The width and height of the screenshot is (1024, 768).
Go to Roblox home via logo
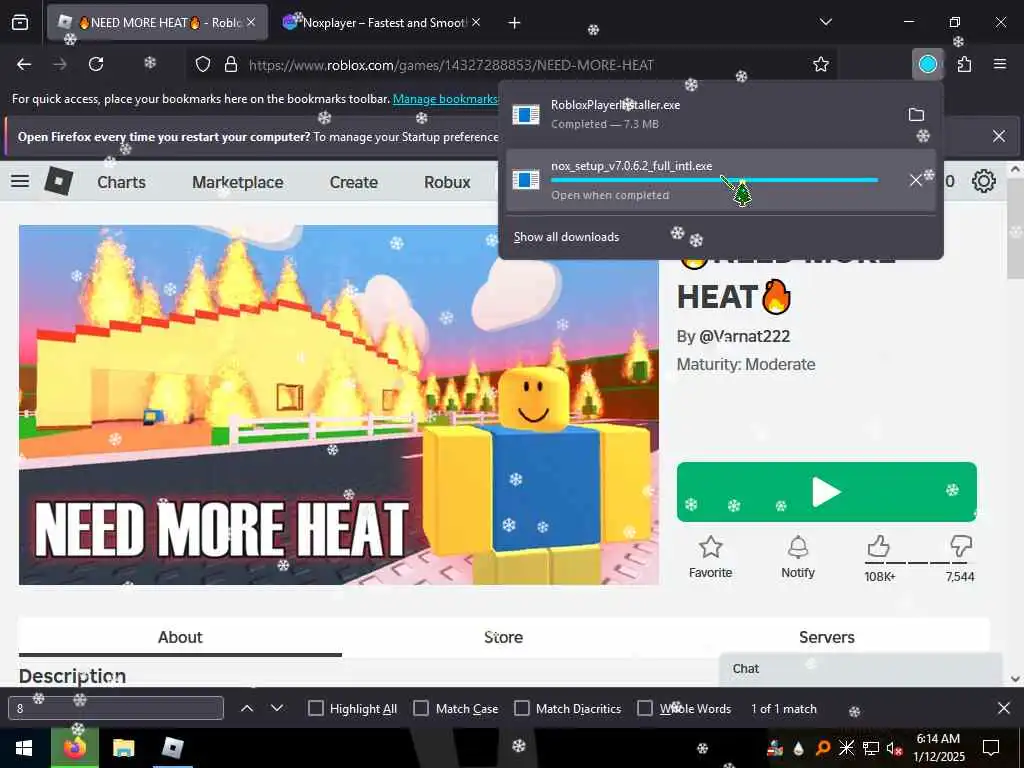tap(59, 181)
